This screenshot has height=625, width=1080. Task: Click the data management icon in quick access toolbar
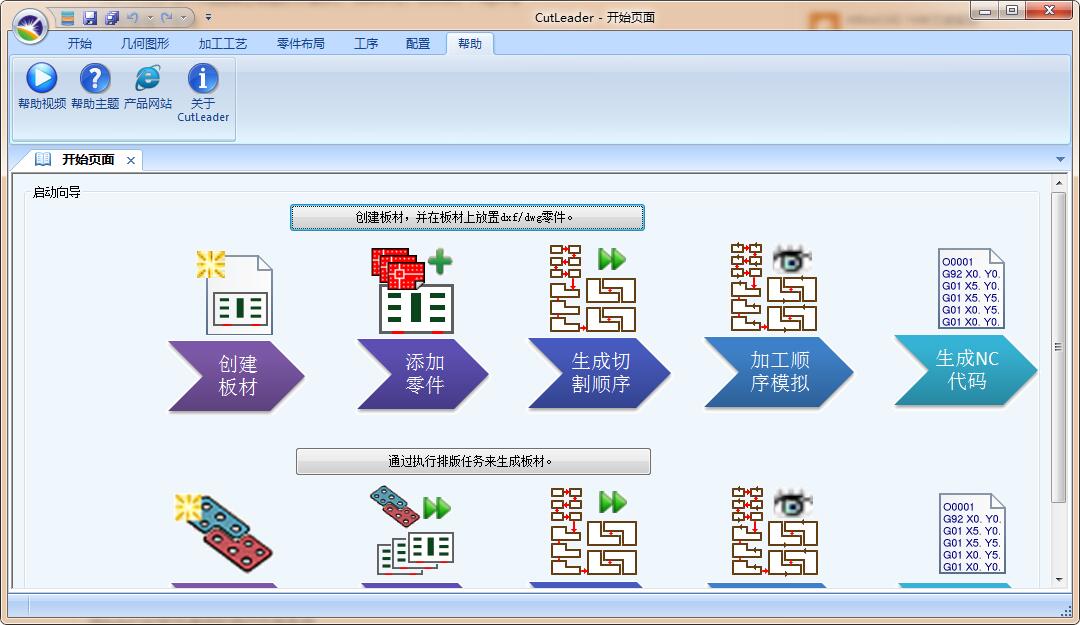pos(68,18)
